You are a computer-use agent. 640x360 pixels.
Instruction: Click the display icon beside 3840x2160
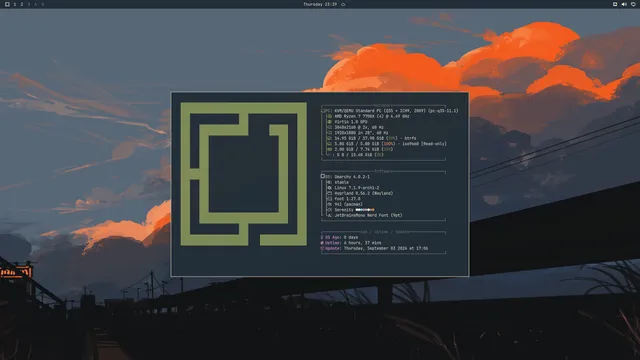pos(329,127)
